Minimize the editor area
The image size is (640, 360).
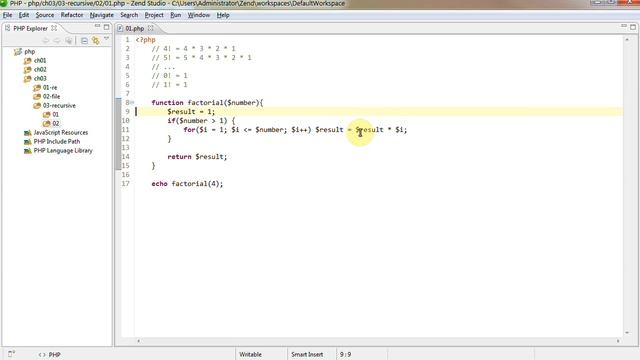pyautogui.click(x=624, y=26)
